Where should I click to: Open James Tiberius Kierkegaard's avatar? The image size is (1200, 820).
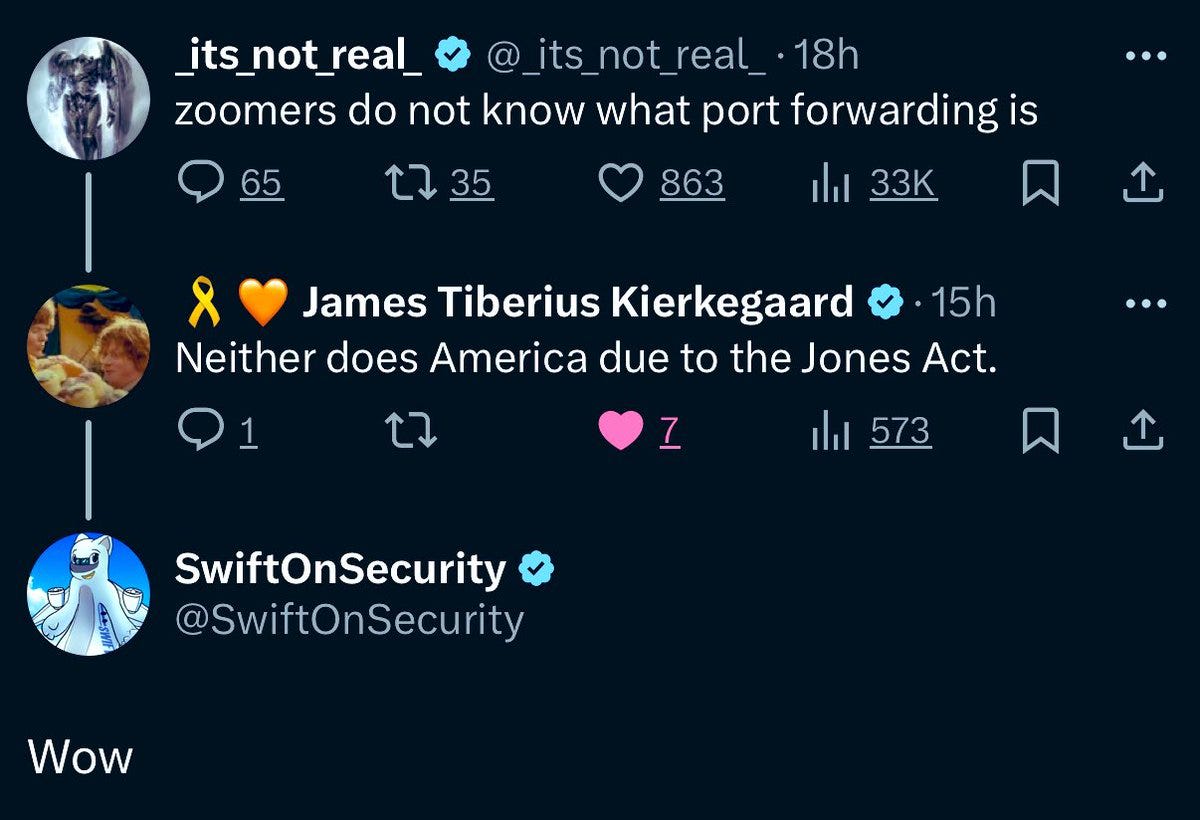(88, 346)
